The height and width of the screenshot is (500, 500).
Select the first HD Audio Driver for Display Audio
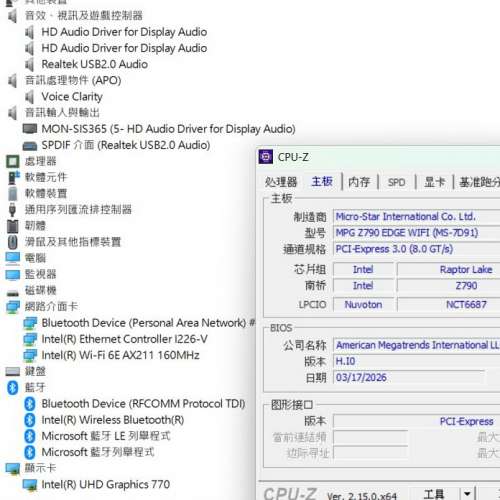[124, 32]
